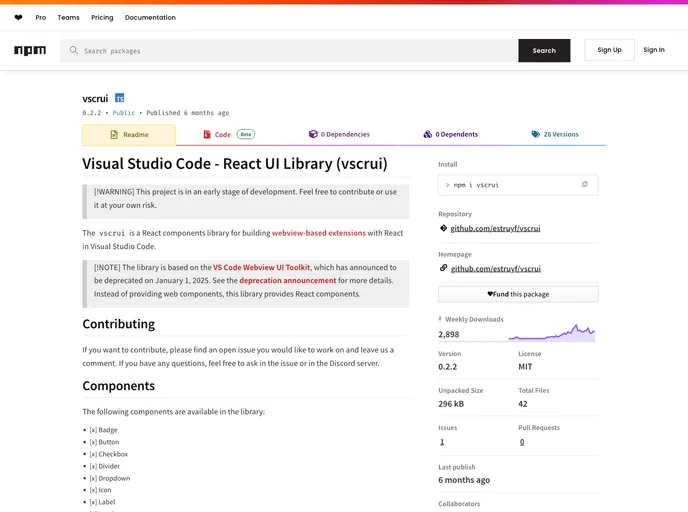Click the '[x] Badge' list item

click(x=104, y=430)
